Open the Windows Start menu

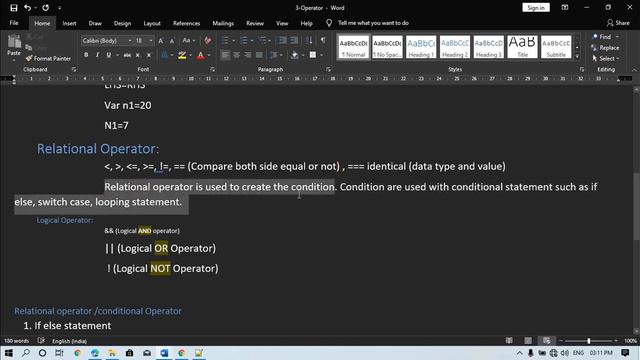click(8, 353)
